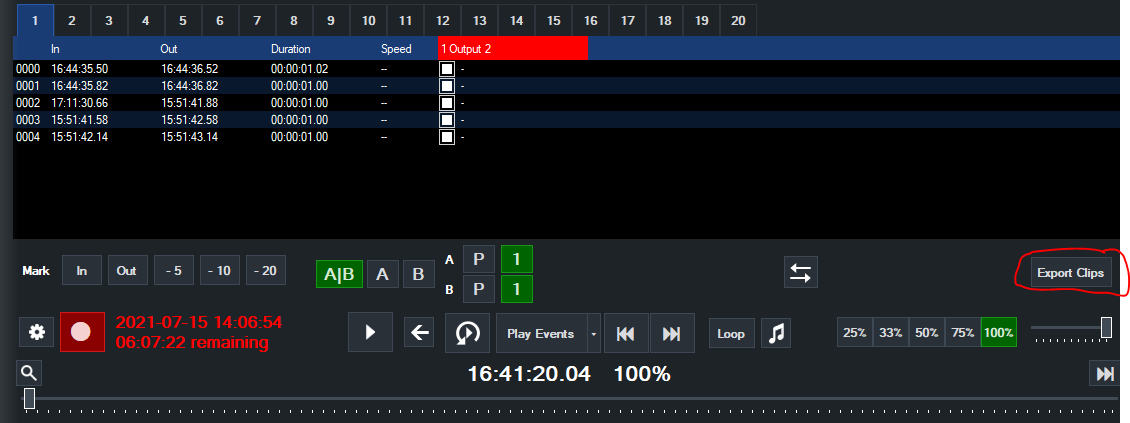Click the swap arrows icon
Viewport: 1130px width, 423px height.
800,272
